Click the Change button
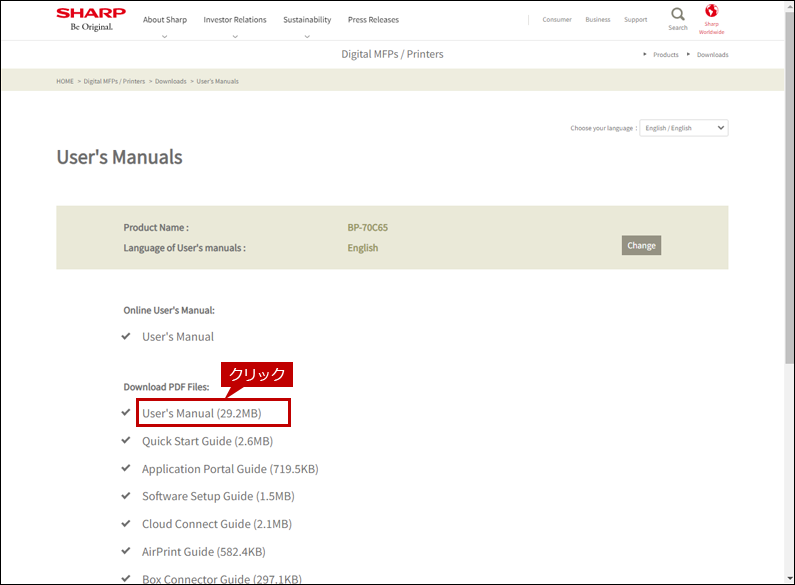 (641, 245)
